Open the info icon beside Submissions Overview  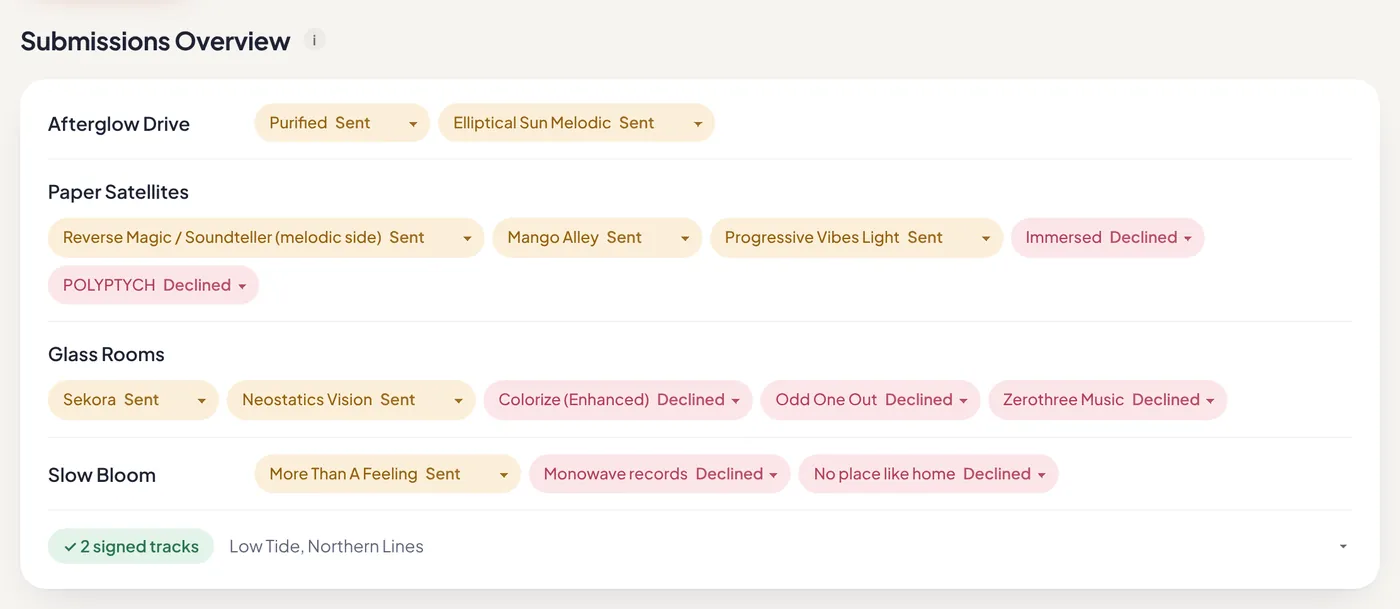315,41
